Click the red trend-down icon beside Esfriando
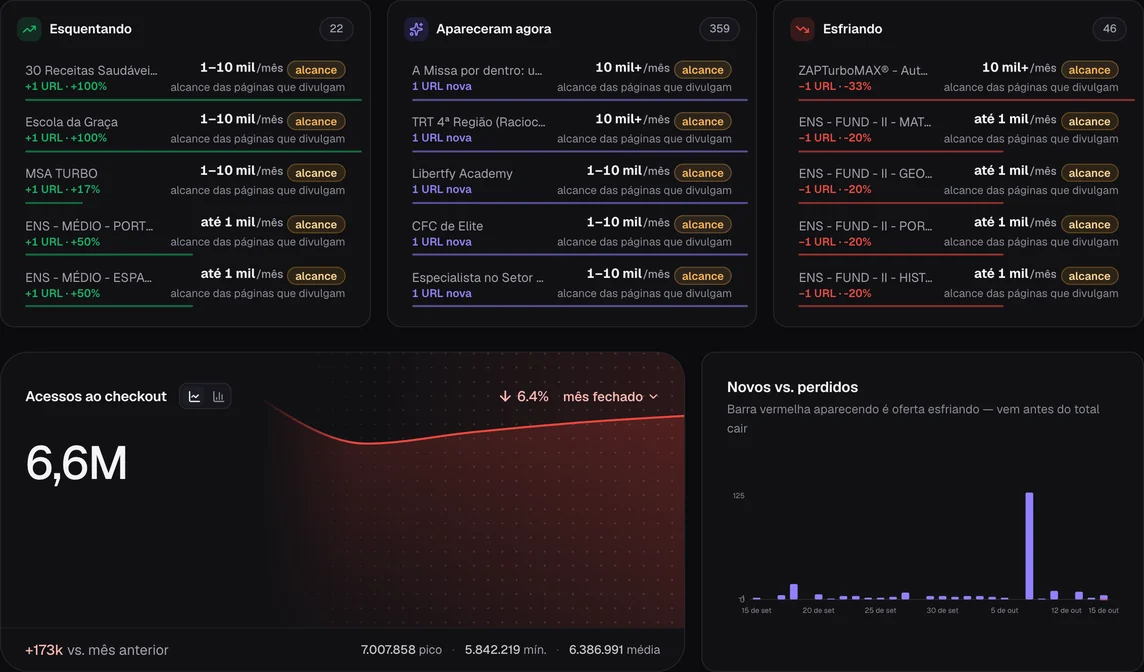The image size is (1144, 672). [x=803, y=29]
